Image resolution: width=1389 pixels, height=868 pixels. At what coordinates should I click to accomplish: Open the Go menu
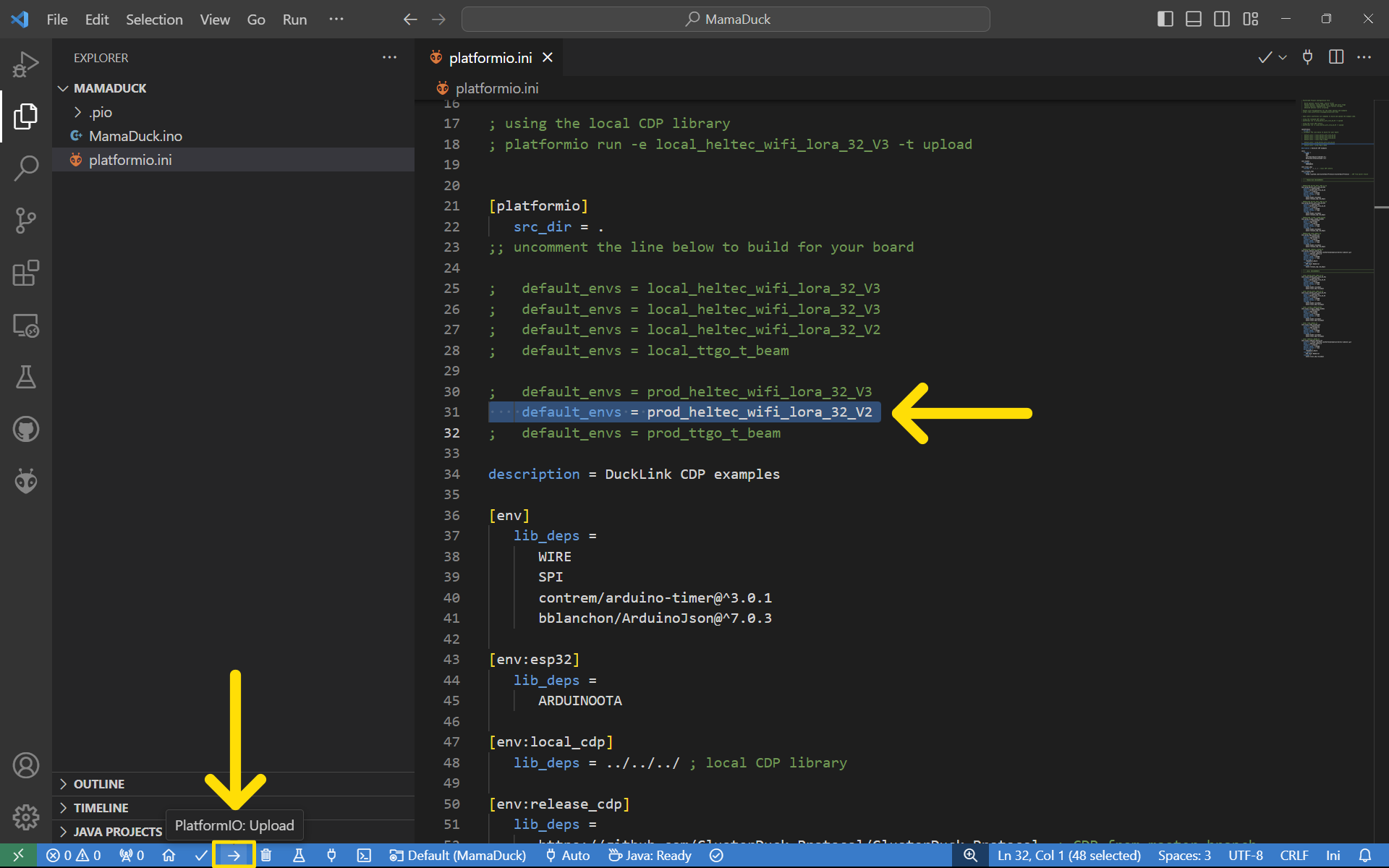pyautogui.click(x=256, y=20)
